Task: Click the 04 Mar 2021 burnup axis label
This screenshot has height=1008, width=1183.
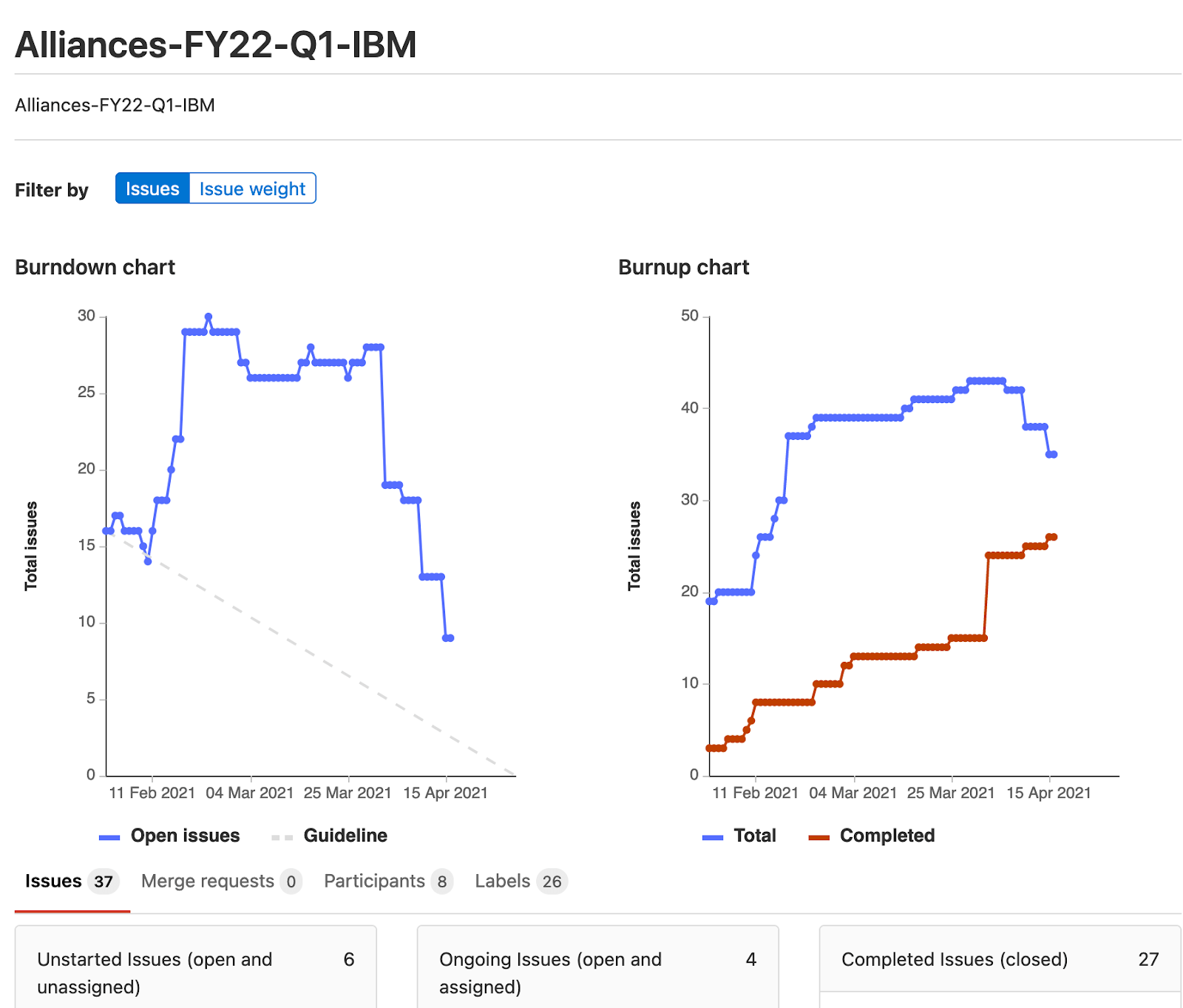Action: point(852,794)
